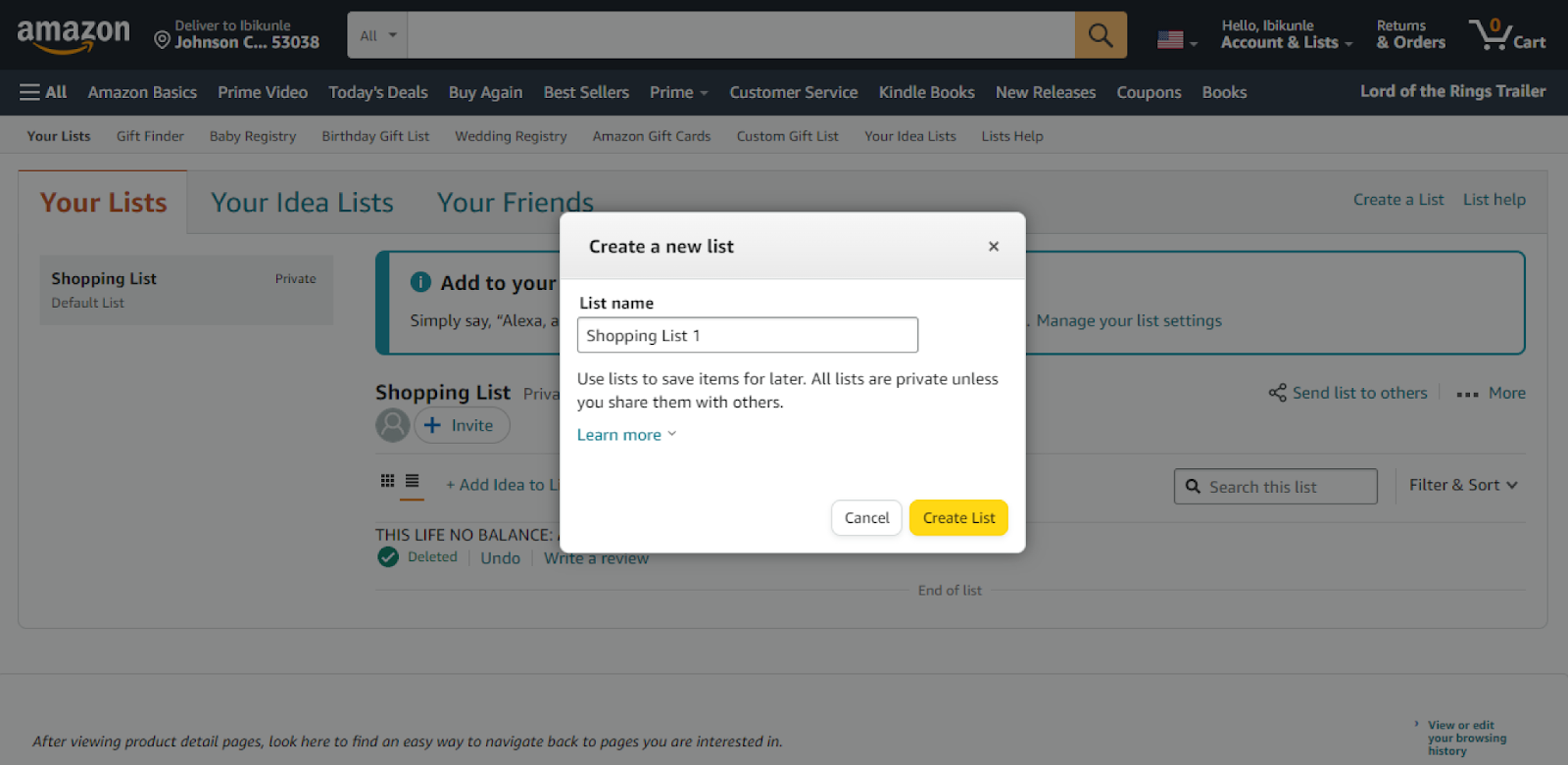The height and width of the screenshot is (765, 1568).
Task: Click the list view icon
Action: tap(413, 481)
